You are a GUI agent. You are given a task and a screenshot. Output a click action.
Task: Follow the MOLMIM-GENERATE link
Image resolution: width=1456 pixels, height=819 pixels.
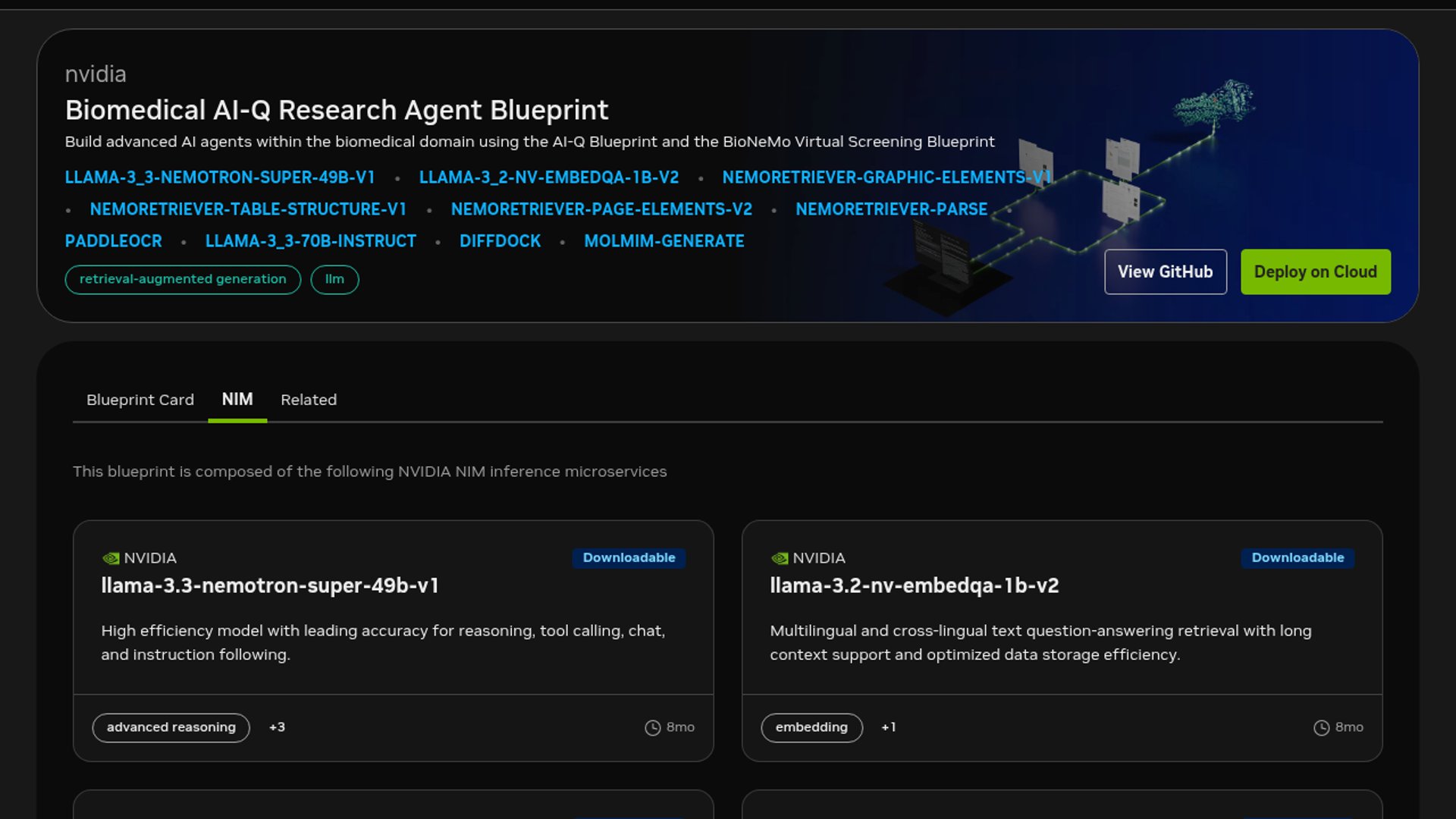[x=664, y=241]
